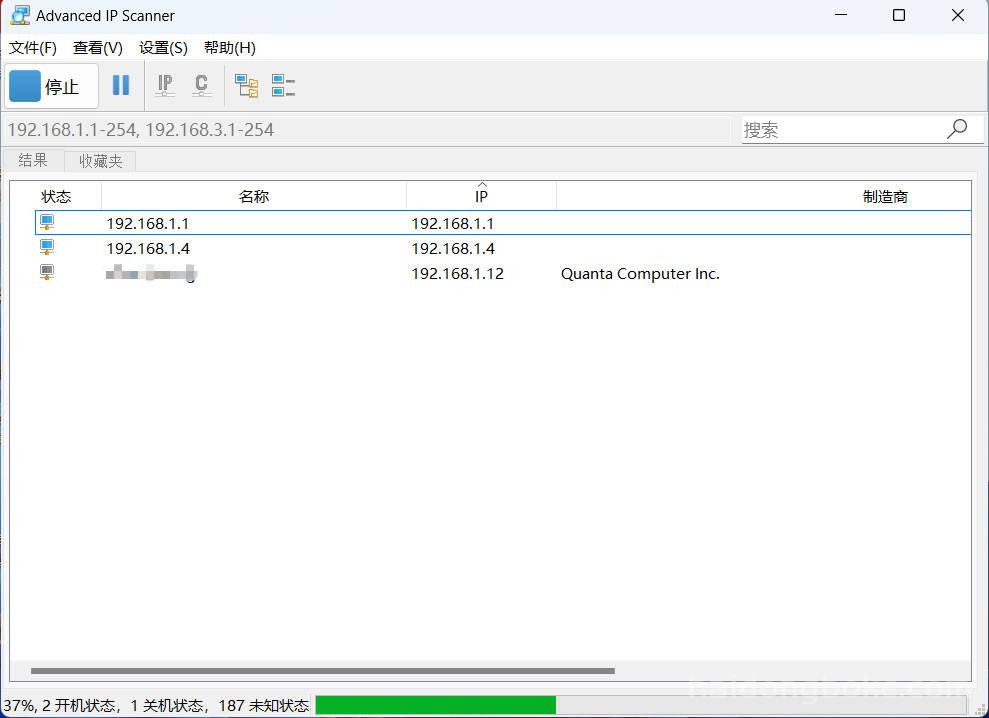Switch to the 收藏夹 tab
Screen dimensions: 989x718
(100, 161)
